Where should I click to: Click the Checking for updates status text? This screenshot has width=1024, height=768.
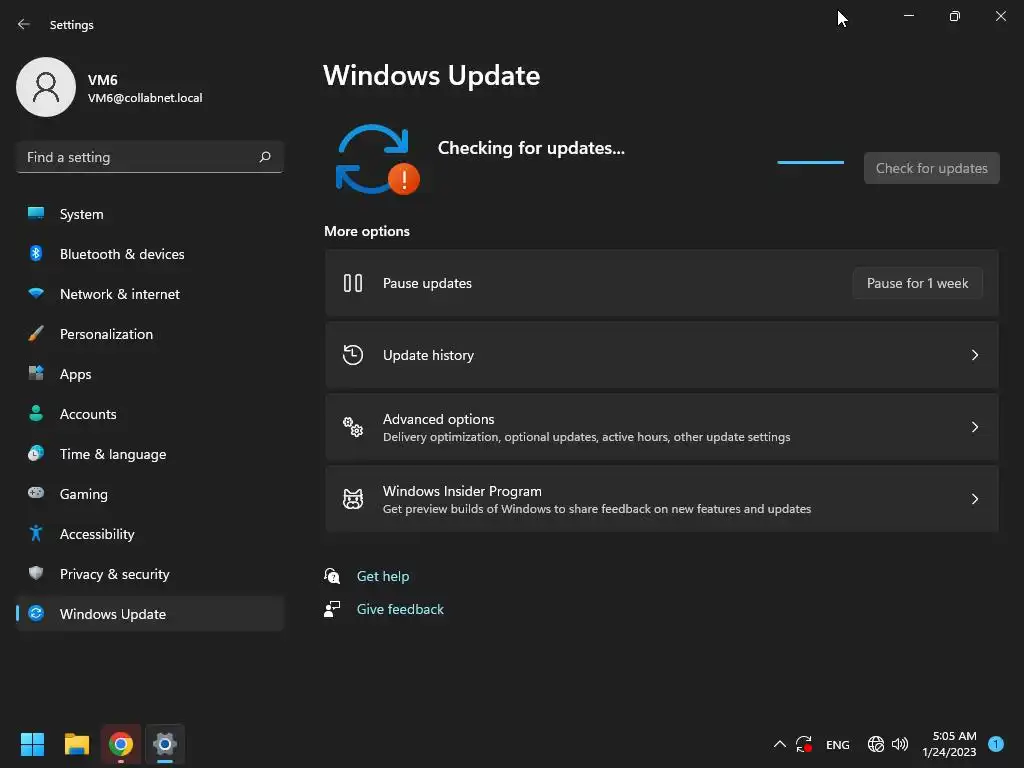(531, 148)
